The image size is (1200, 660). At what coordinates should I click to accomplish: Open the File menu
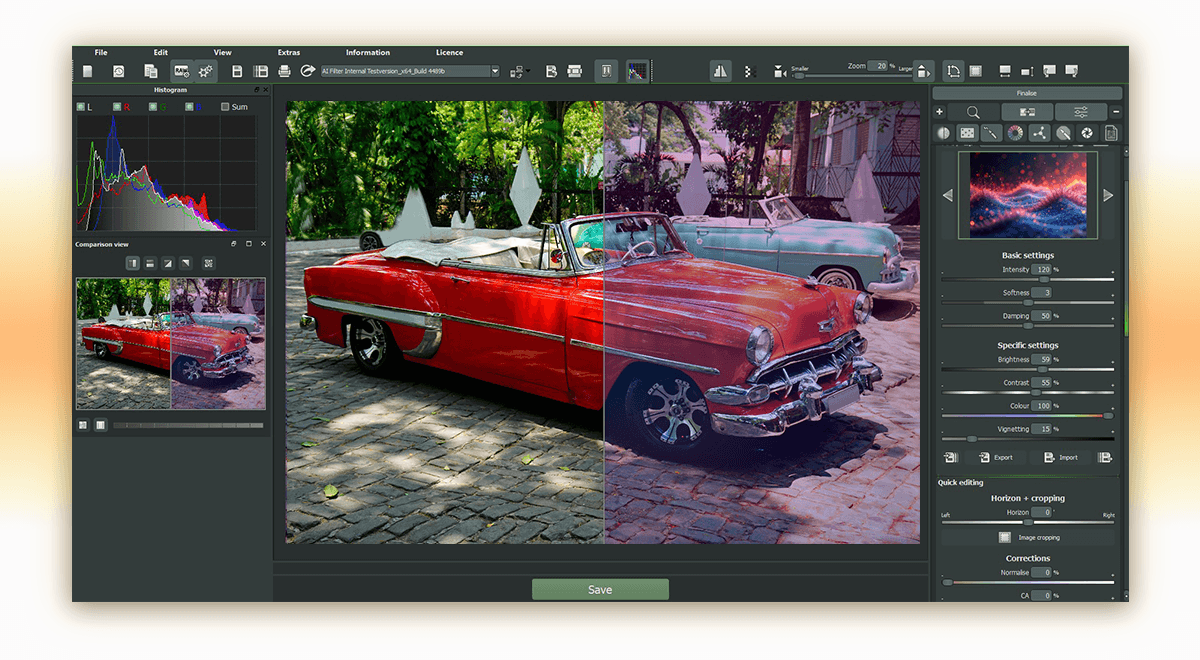[101, 52]
